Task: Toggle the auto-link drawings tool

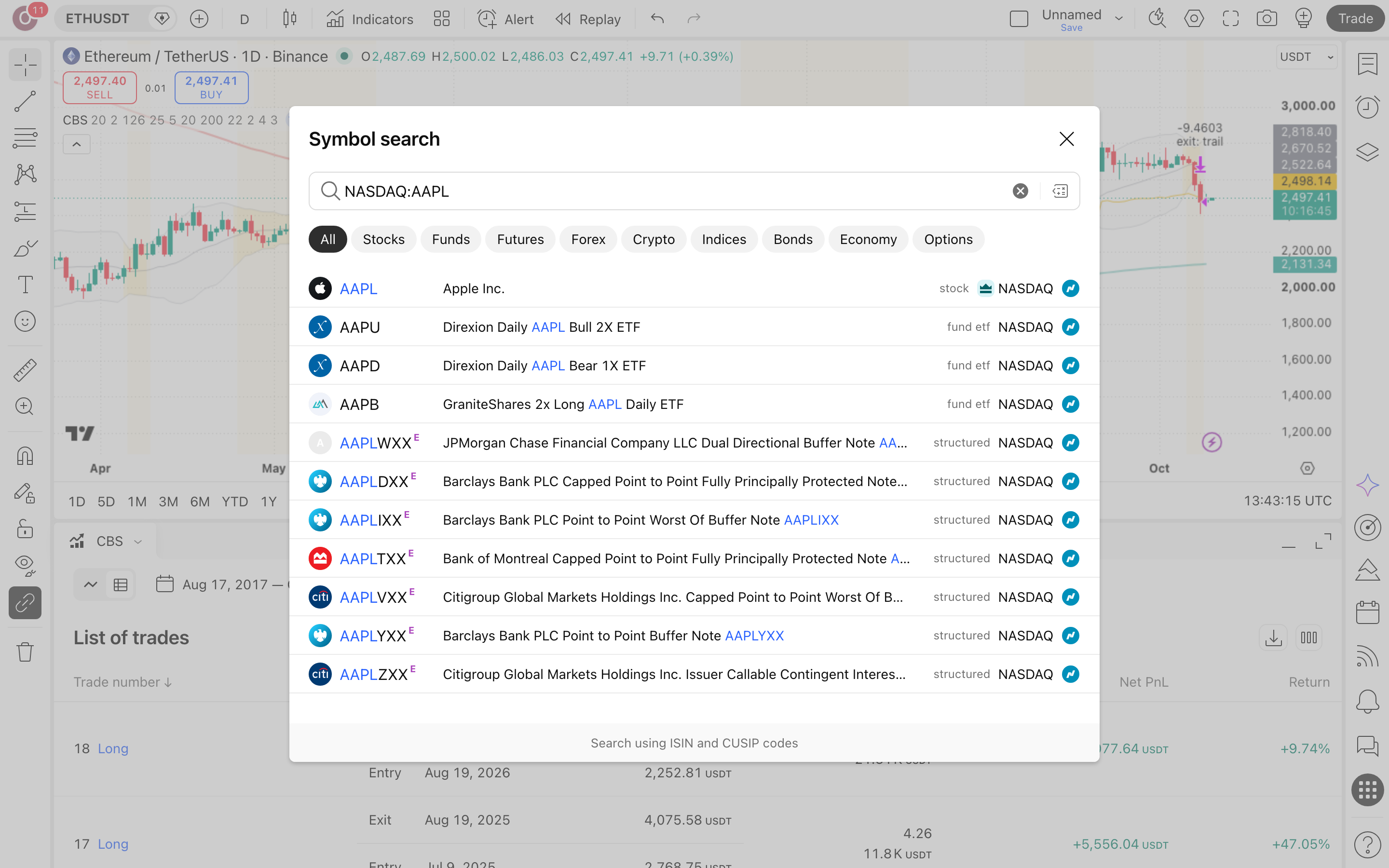Action: point(25,603)
